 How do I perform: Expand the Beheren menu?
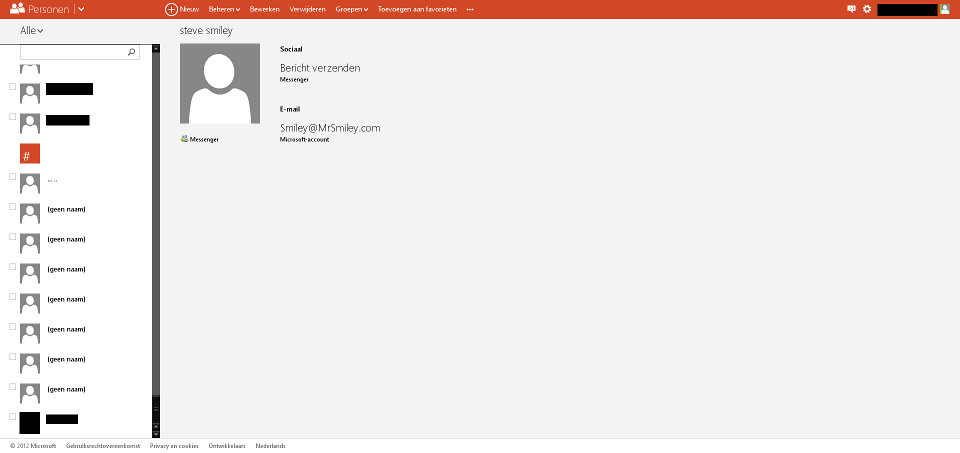(x=224, y=9)
